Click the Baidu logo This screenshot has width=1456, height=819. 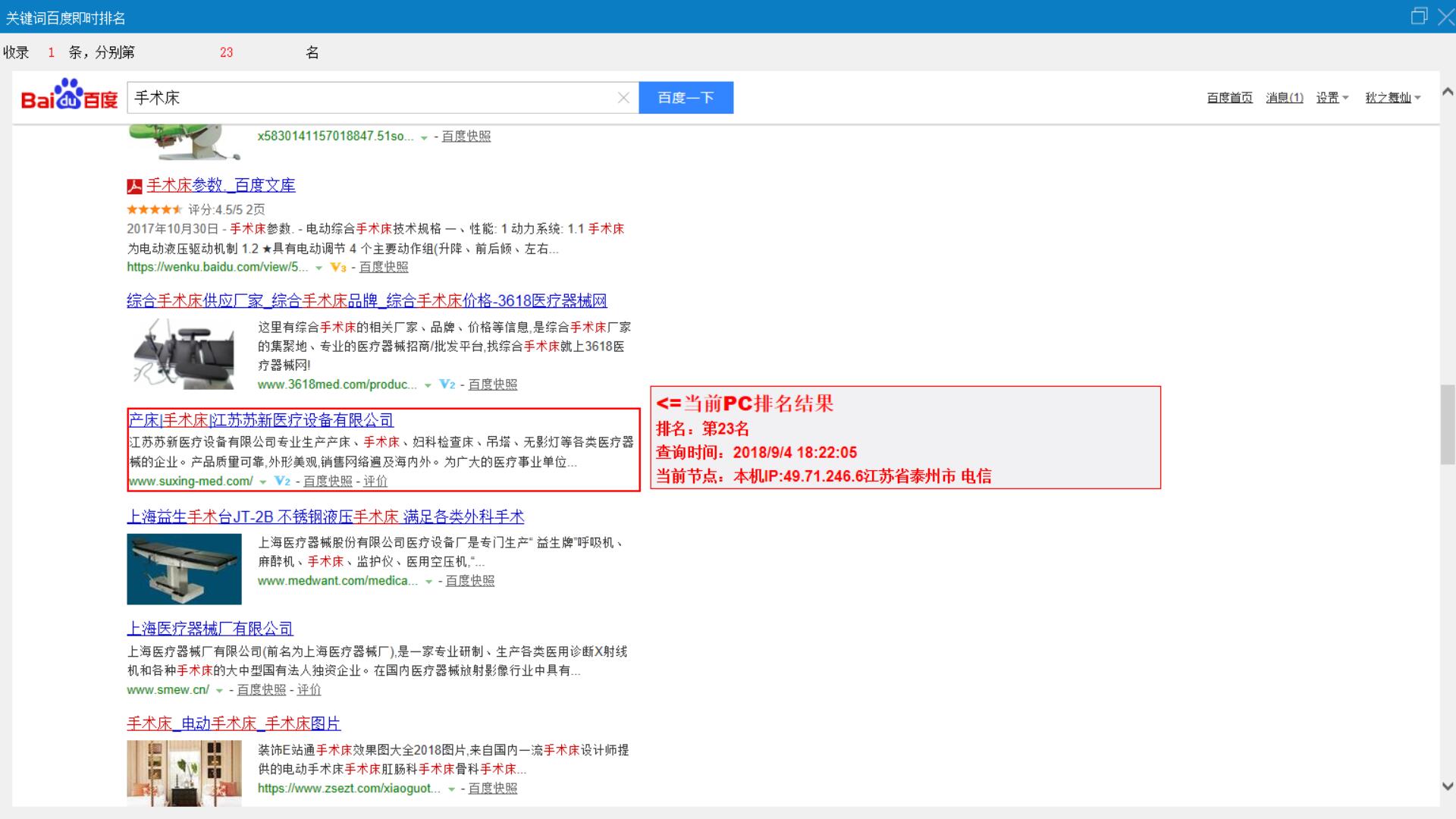[x=69, y=95]
